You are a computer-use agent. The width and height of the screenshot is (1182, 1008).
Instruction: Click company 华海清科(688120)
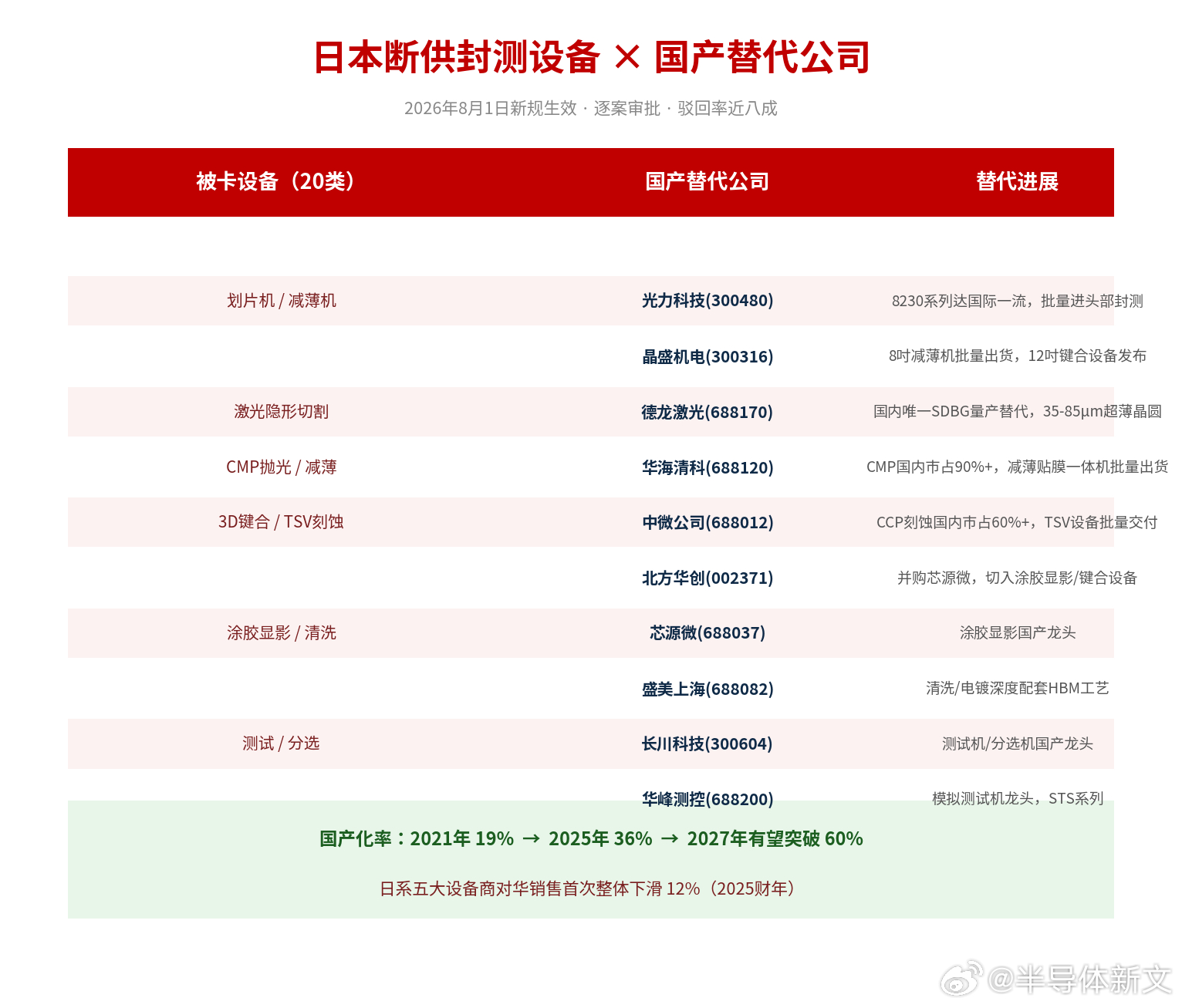(x=708, y=468)
